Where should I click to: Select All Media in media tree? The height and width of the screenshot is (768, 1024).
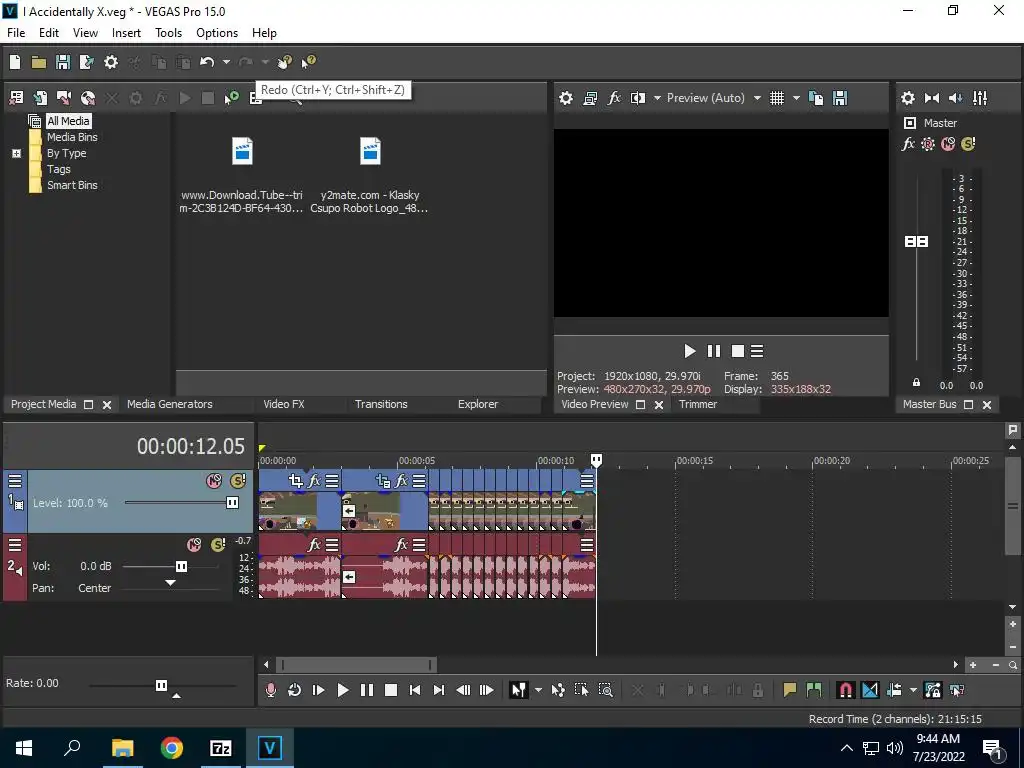[68, 121]
